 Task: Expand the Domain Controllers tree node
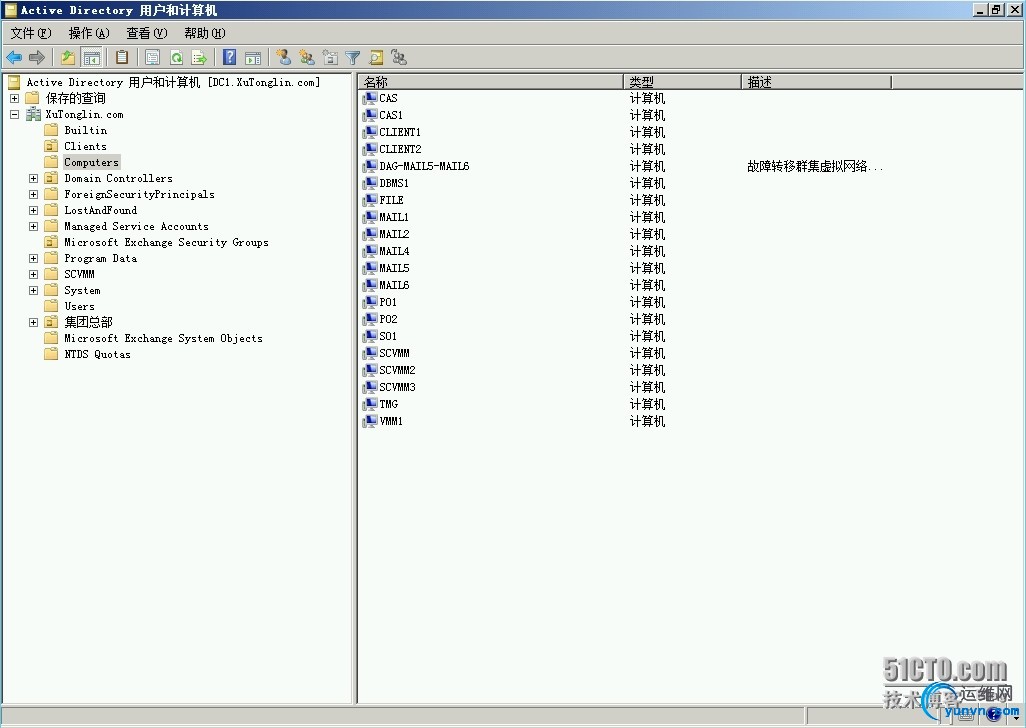(33, 178)
